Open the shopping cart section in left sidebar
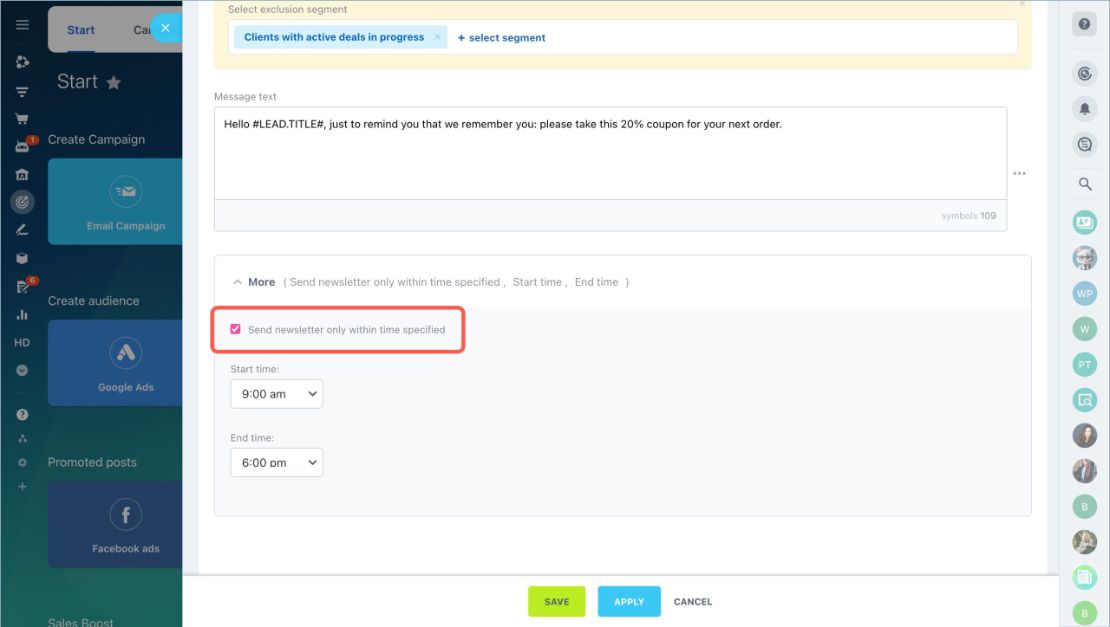 coord(22,118)
